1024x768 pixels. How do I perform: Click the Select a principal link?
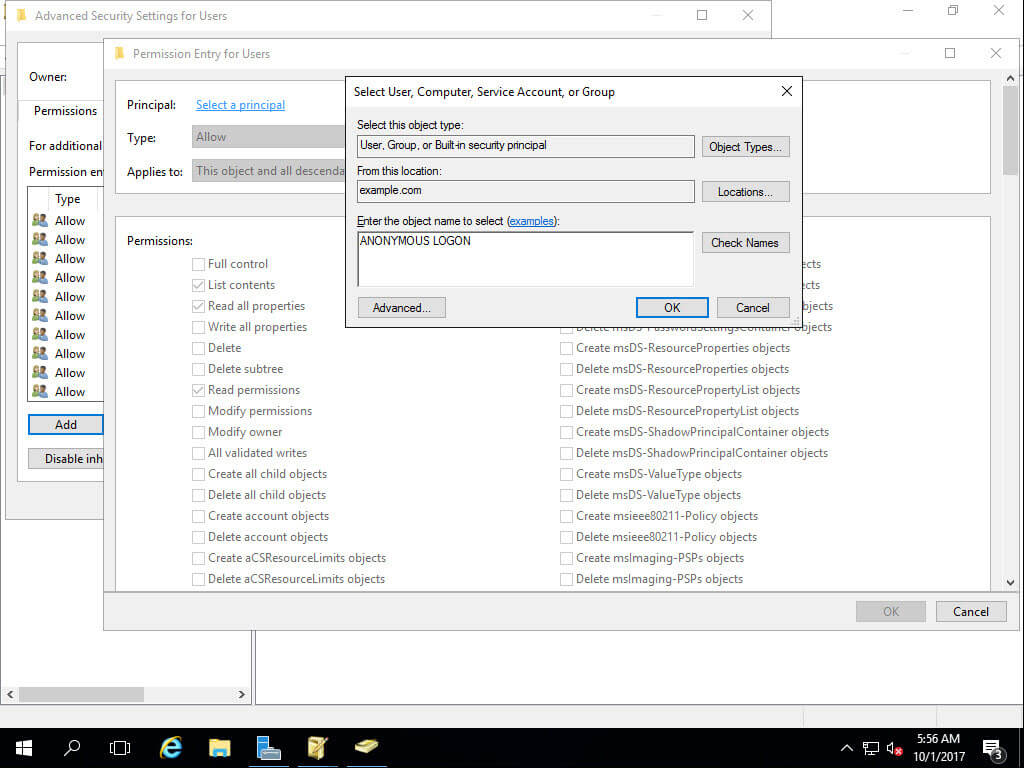(239, 104)
